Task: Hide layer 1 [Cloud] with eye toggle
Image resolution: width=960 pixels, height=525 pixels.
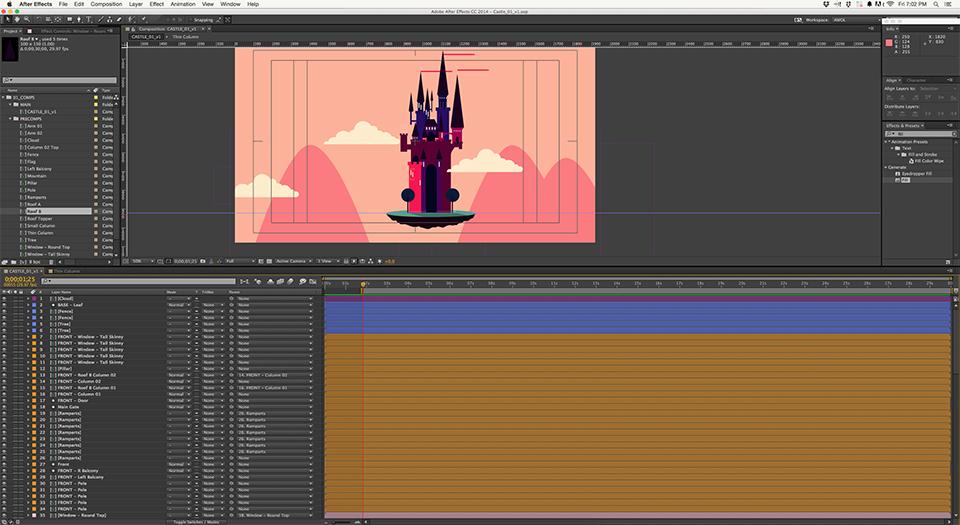Action: (4, 299)
